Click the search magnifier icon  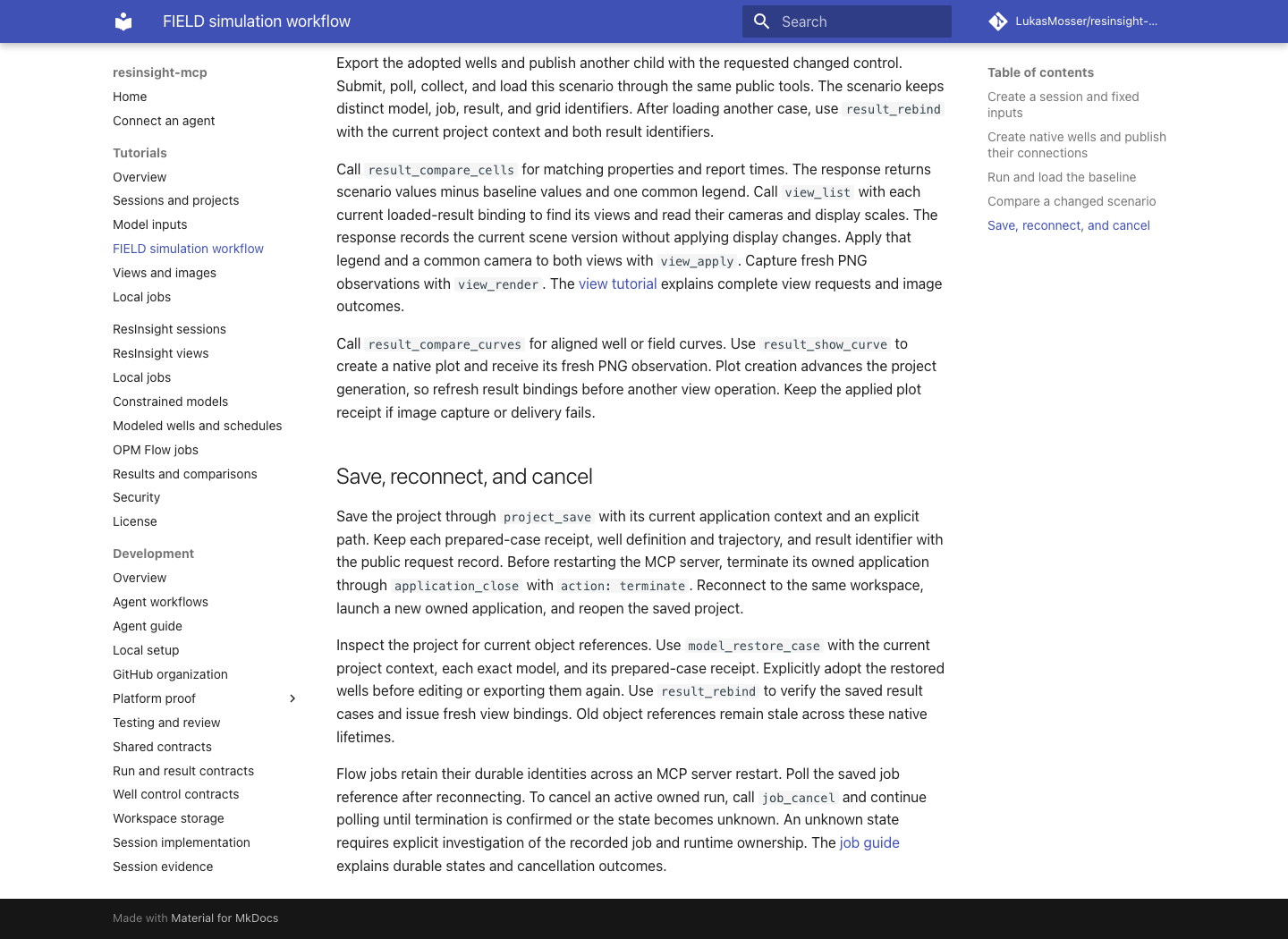(x=762, y=21)
